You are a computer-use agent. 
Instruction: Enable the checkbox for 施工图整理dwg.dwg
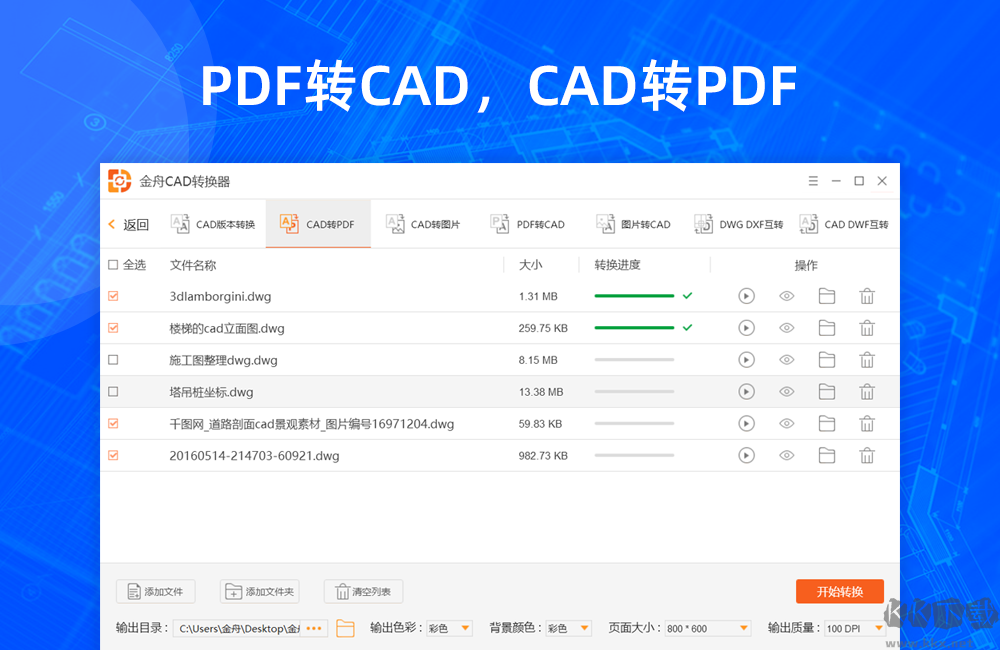click(x=114, y=359)
